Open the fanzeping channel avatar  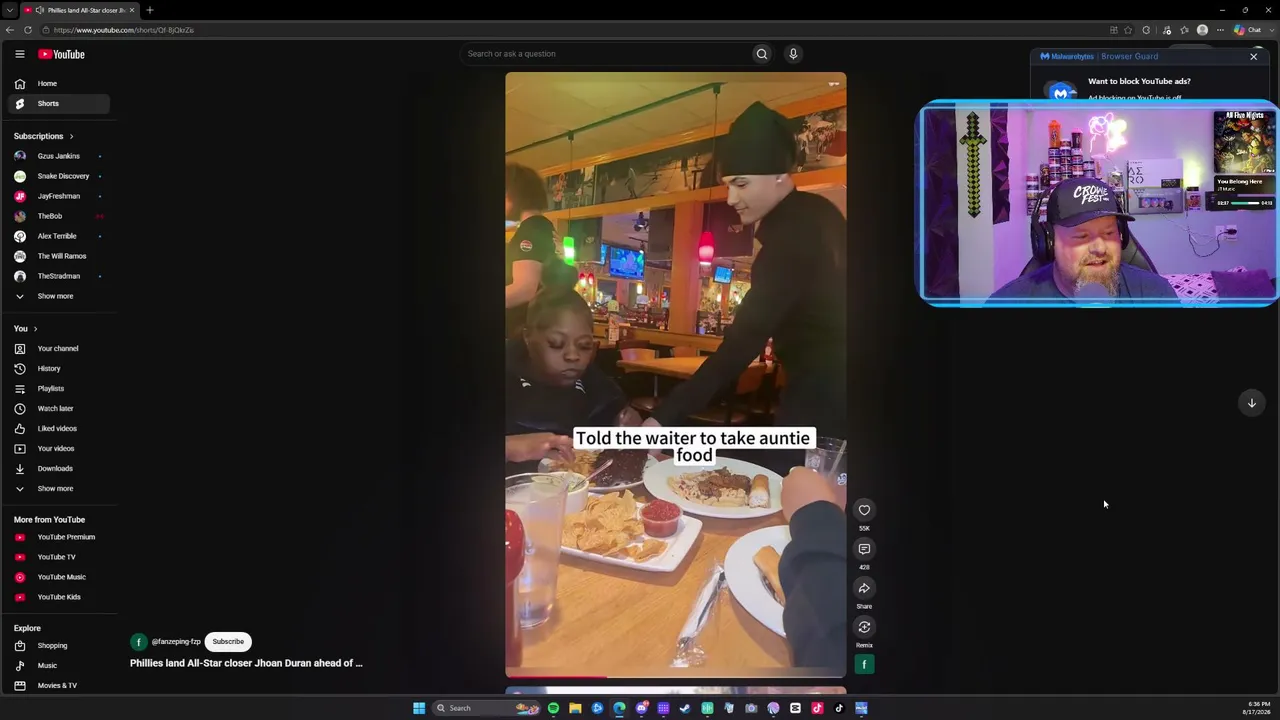[x=139, y=642]
